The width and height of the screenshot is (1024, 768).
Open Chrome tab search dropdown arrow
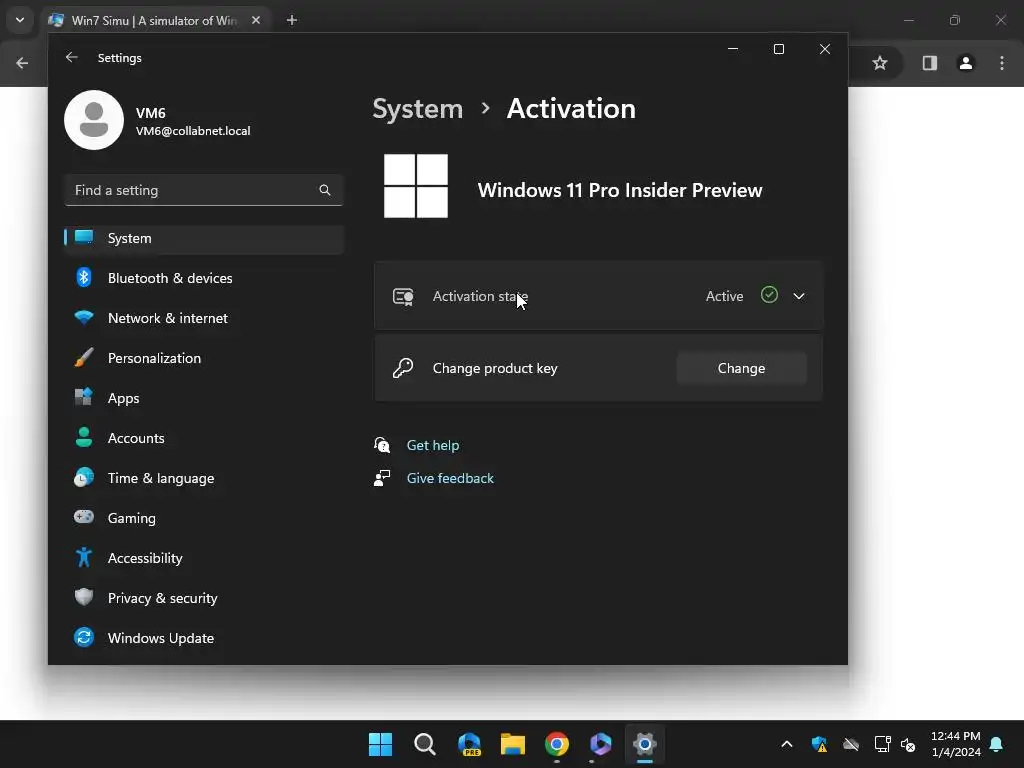coord(20,20)
